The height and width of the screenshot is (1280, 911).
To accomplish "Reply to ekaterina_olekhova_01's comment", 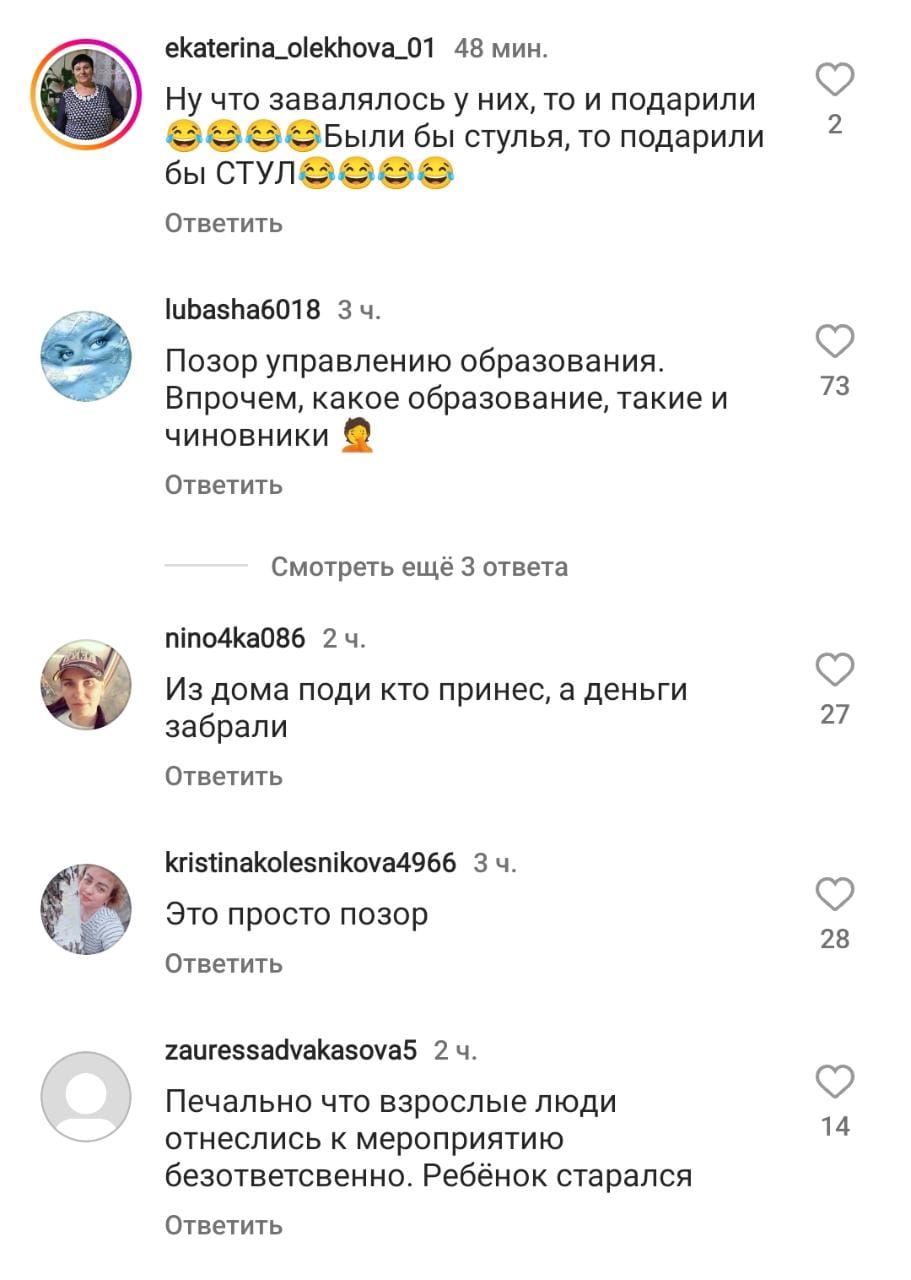I will tap(224, 223).
